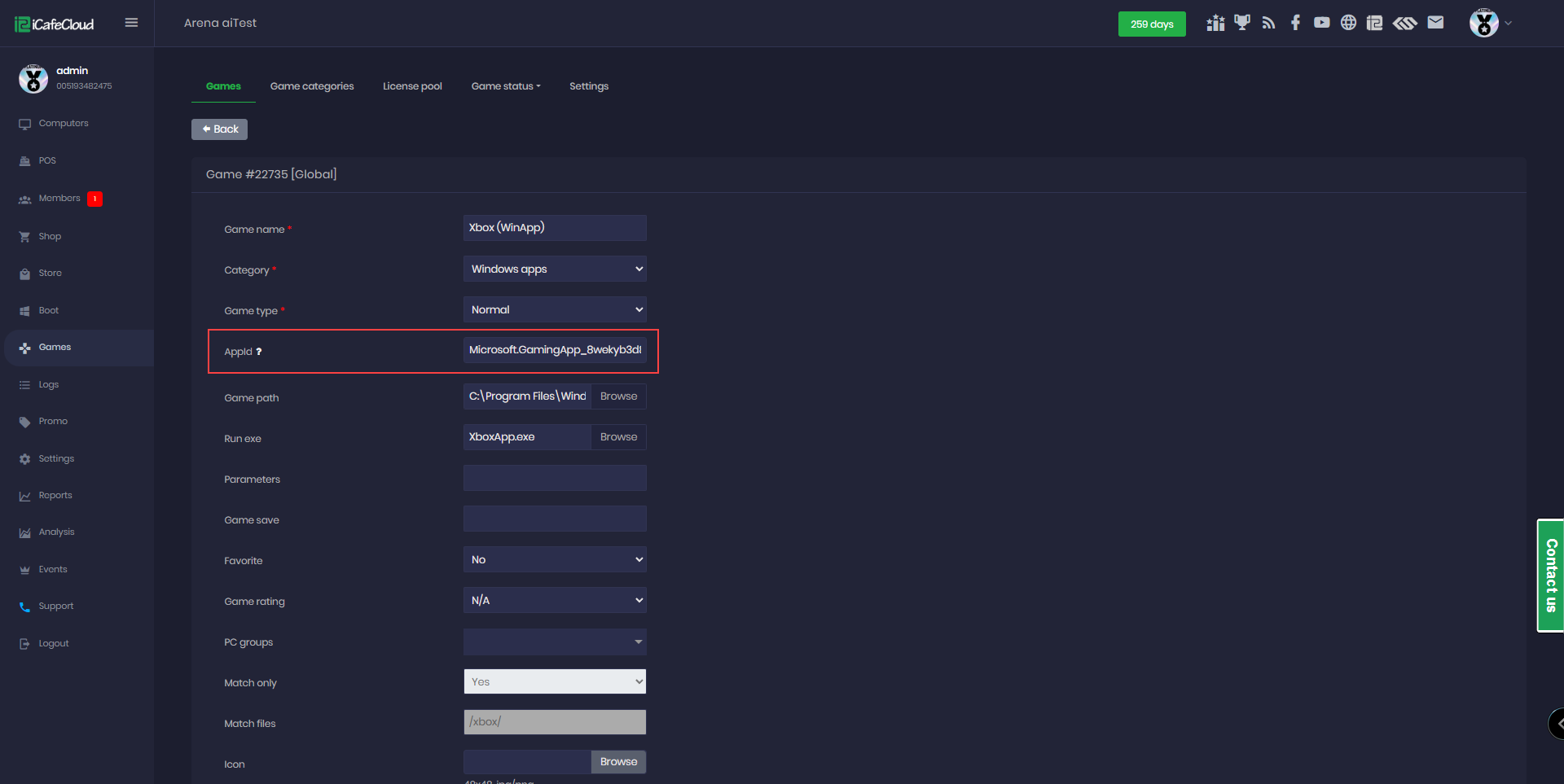Image resolution: width=1564 pixels, height=784 pixels.
Task: Open the License pool tab
Action: (412, 86)
